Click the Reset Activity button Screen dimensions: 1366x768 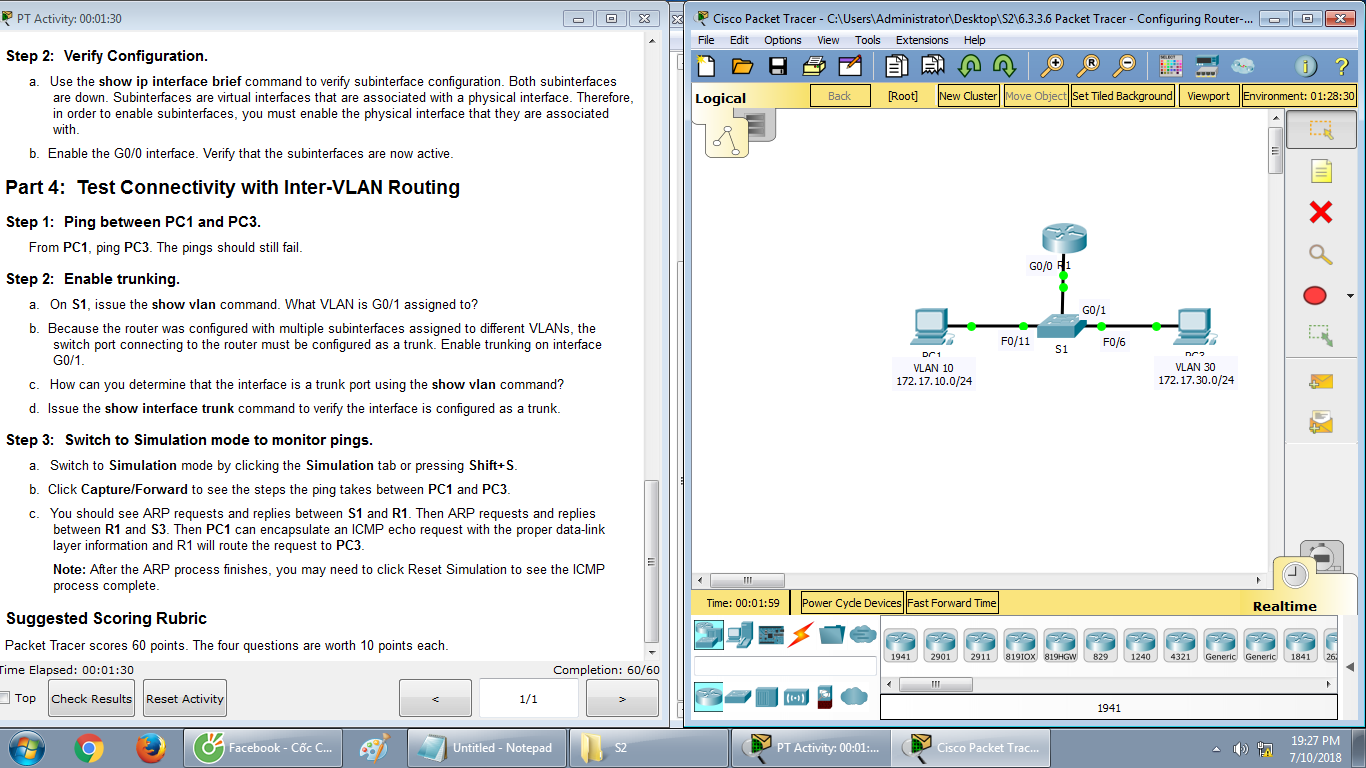pyautogui.click(x=185, y=698)
